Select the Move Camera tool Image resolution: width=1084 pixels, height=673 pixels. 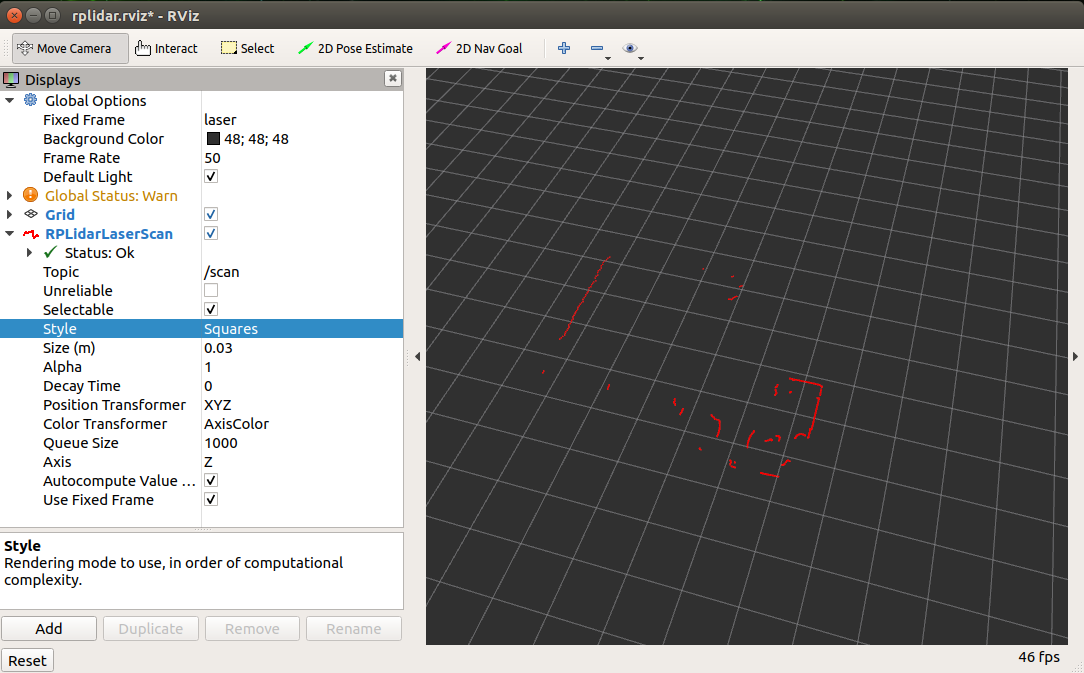click(70, 48)
